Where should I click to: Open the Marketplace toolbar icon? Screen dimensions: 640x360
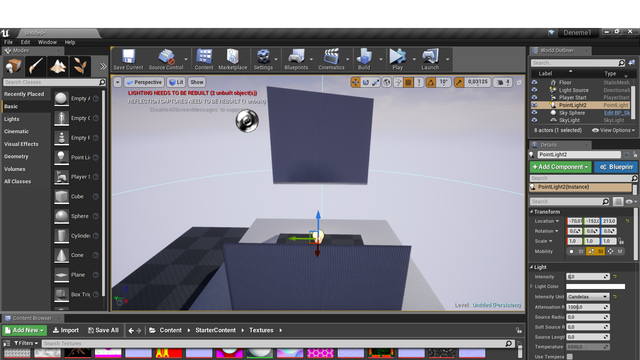[x=233, y=60]
